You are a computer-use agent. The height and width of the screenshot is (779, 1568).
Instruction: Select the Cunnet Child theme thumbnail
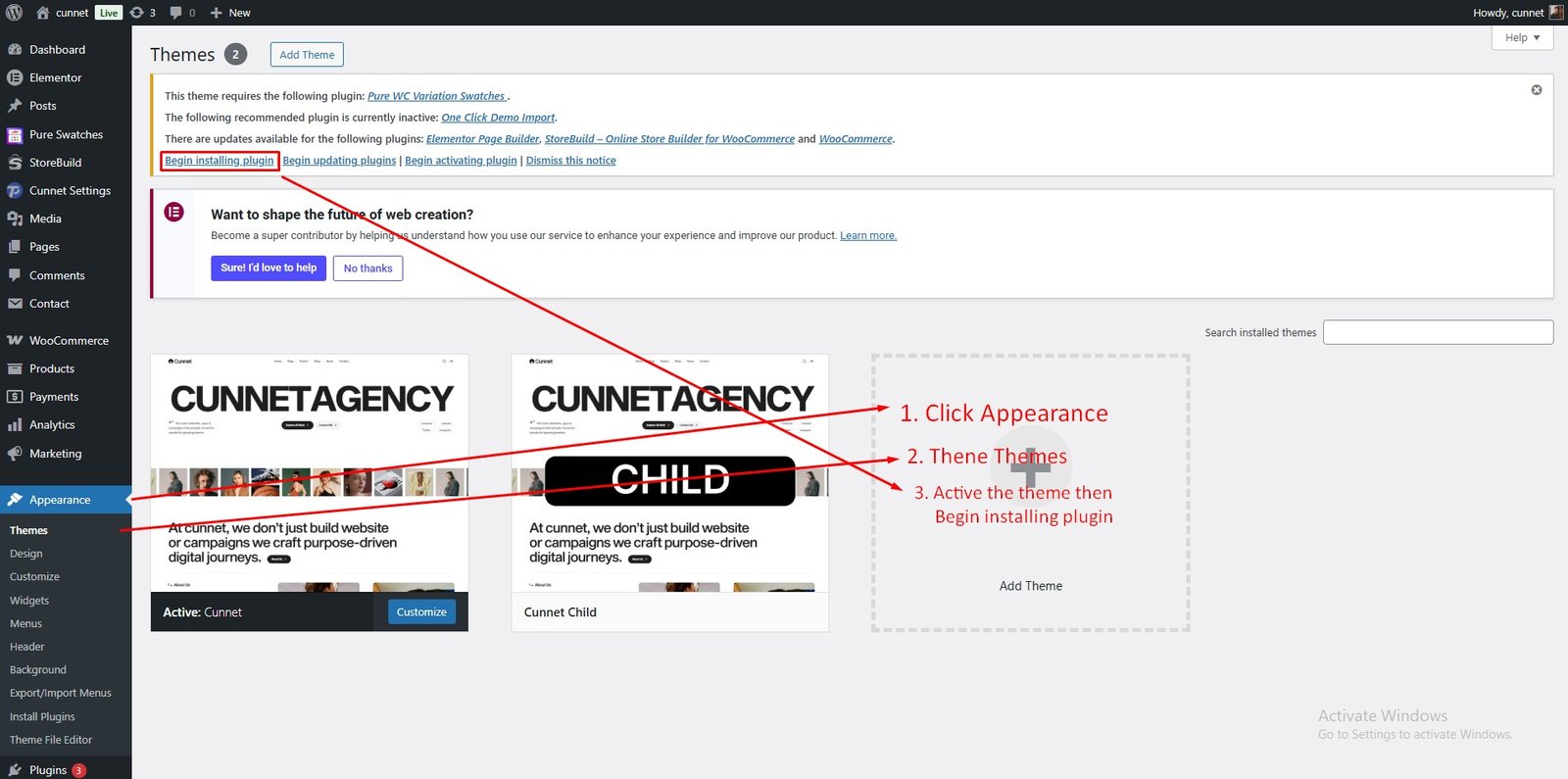tap(669, 473)
